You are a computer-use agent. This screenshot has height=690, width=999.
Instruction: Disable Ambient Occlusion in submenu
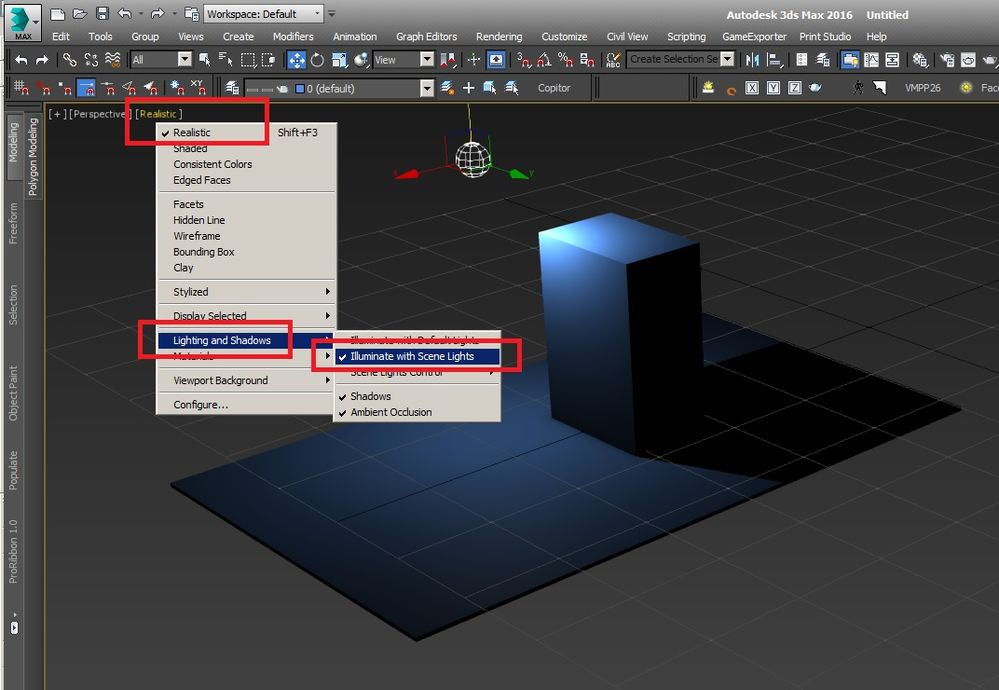tap(391, 412)
